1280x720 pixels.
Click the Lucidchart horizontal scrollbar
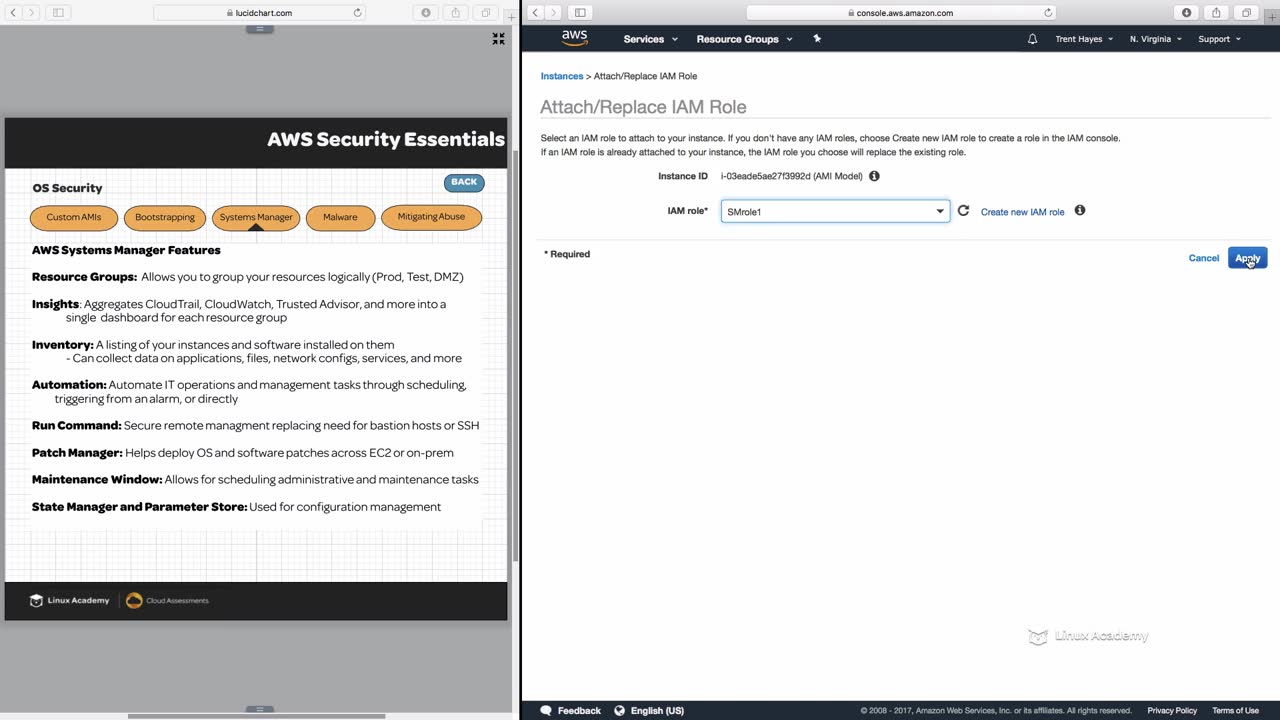tap(257, 716)
